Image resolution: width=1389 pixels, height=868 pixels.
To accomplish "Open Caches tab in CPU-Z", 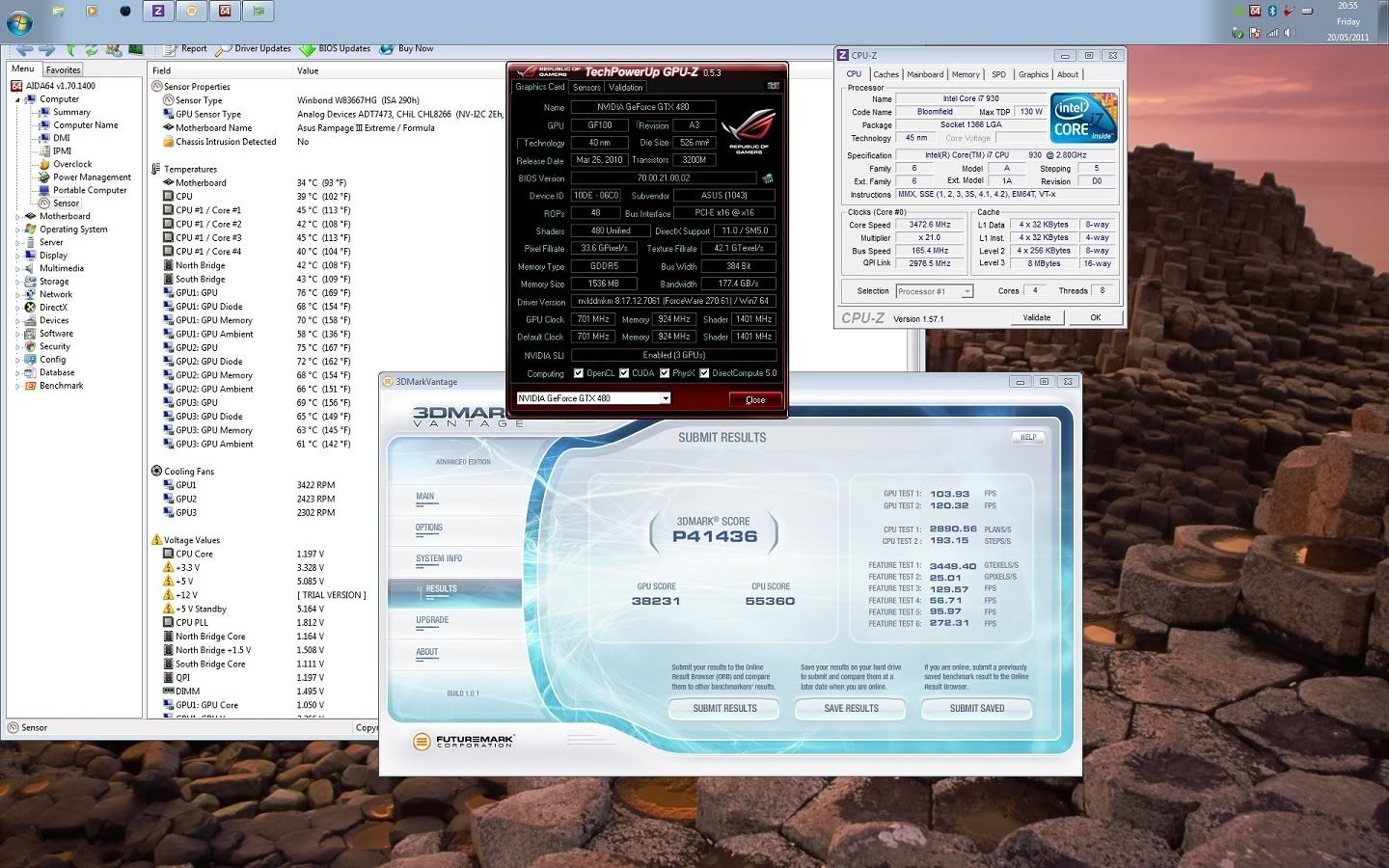I will click(x=886, y=74).
